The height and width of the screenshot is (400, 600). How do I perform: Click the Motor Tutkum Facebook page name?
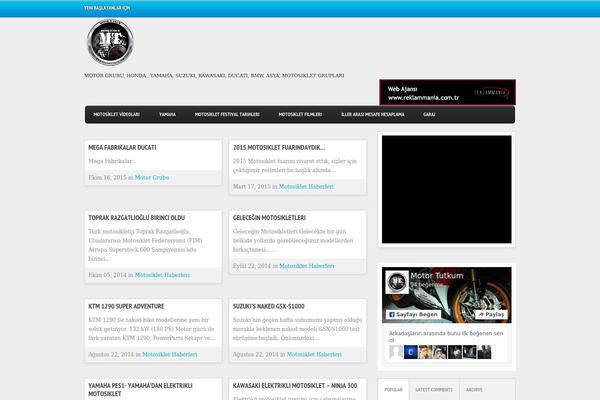437,276
